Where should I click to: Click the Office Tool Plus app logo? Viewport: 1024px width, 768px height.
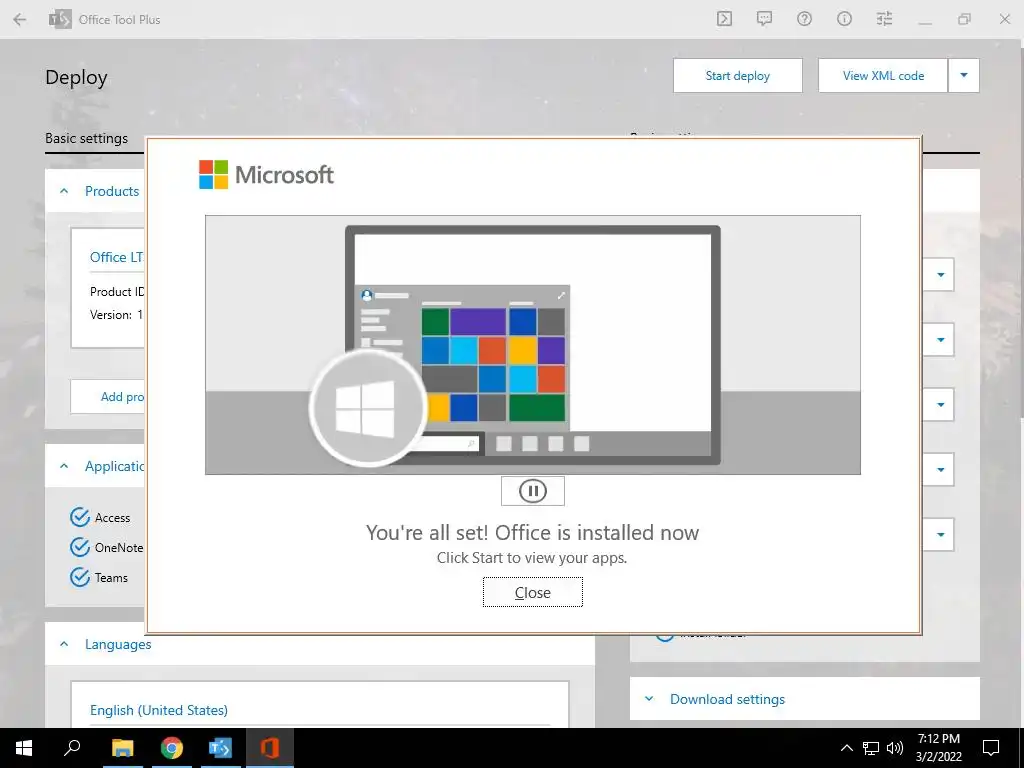(x=60, y=20)
